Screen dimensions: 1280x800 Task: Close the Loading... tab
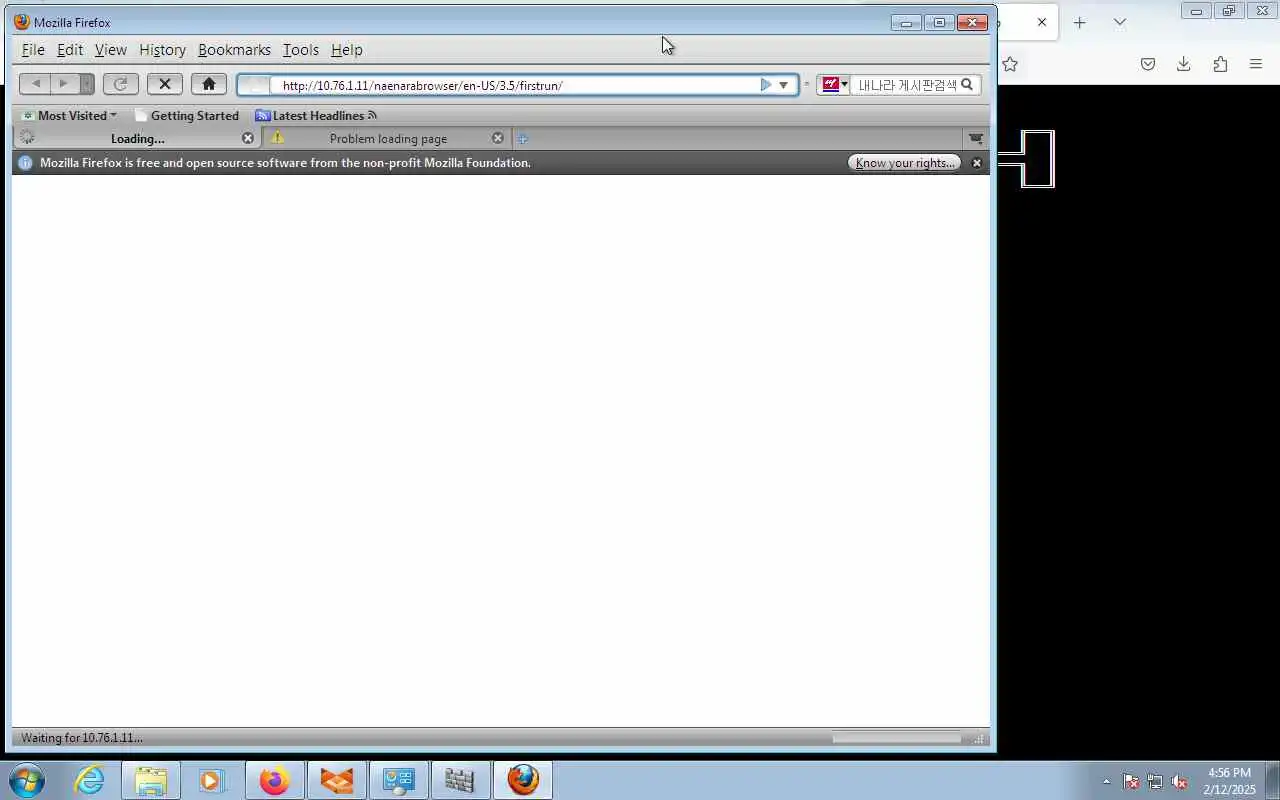pos(248,138)
